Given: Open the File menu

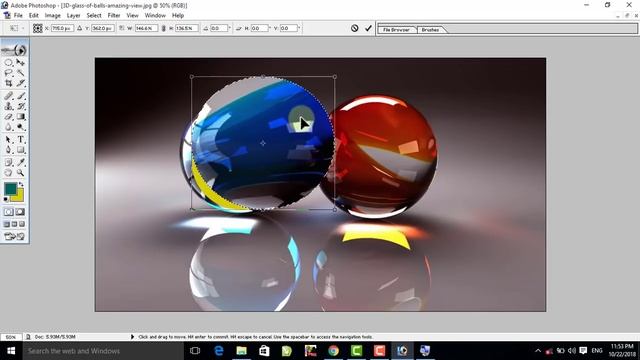Looking at the screenshot, I should 18,16.
